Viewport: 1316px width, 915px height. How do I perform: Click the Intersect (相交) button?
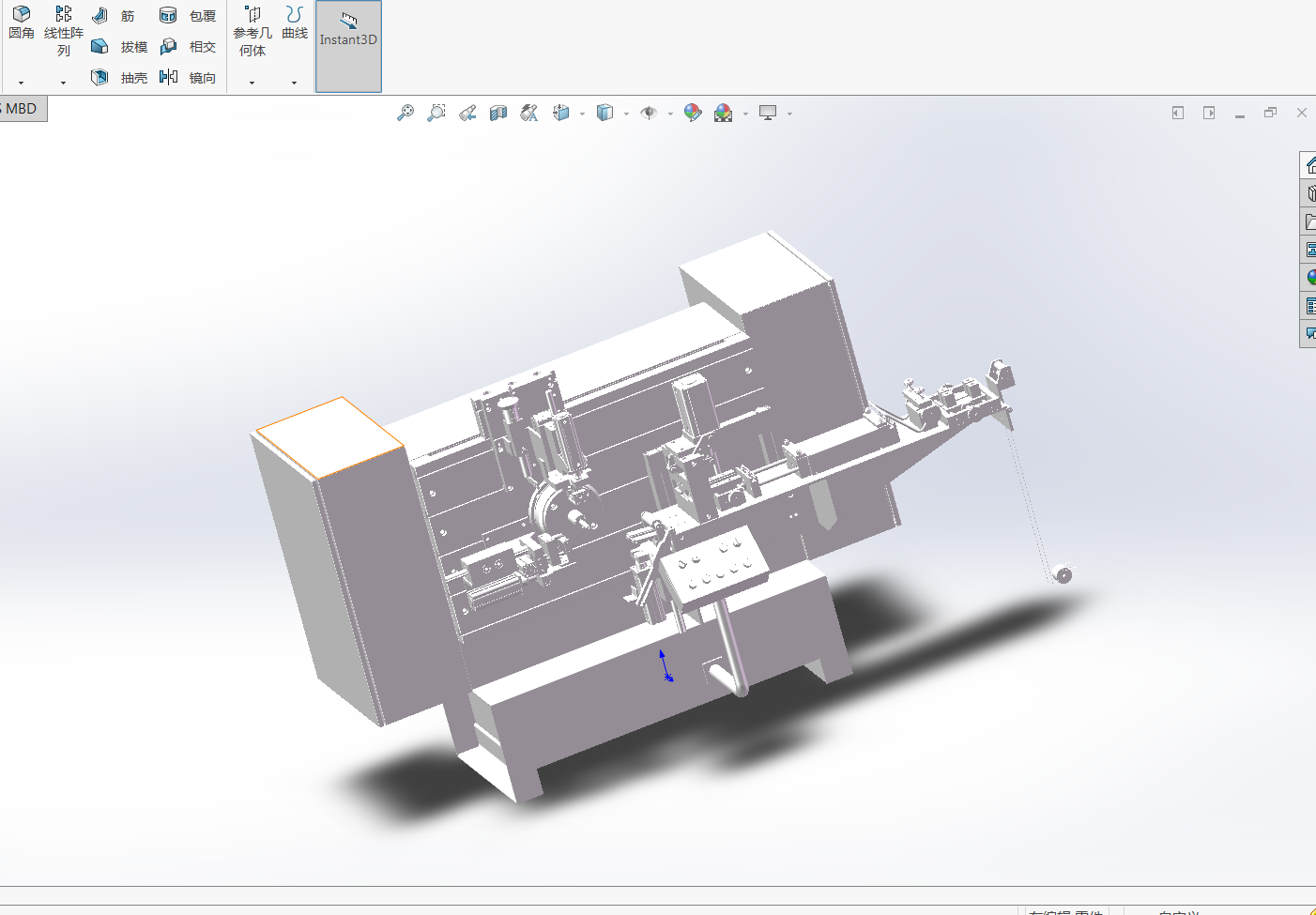click(169, 47)
